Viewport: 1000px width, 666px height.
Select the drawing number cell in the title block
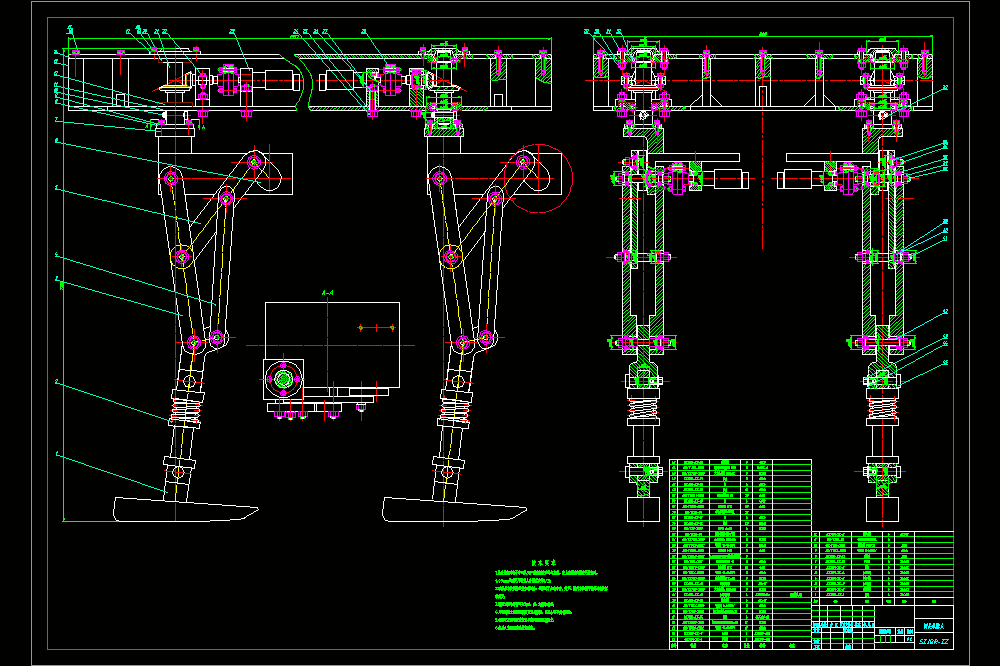coord(934,642)
